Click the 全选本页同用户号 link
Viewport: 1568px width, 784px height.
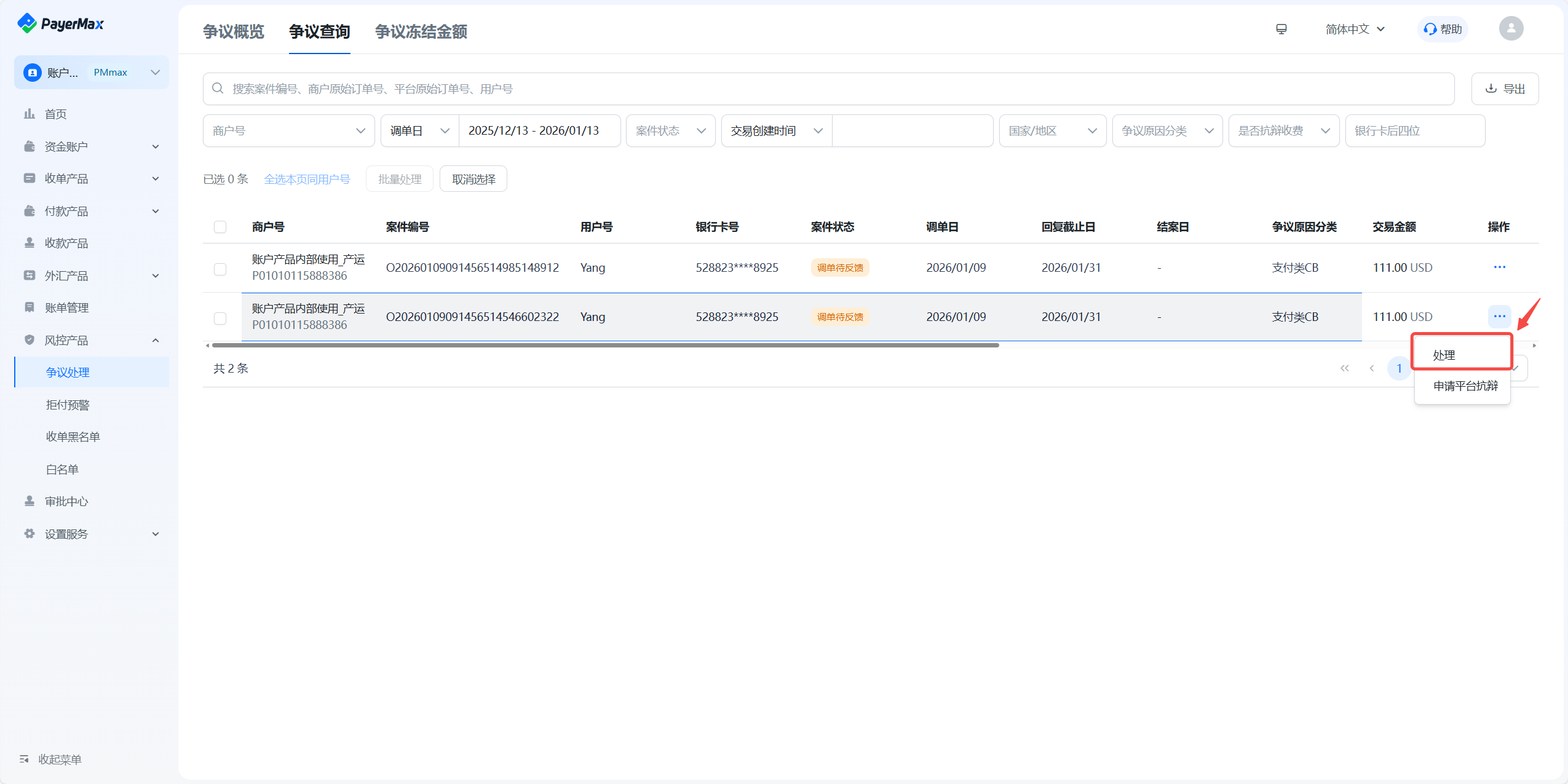pos(307,179)
